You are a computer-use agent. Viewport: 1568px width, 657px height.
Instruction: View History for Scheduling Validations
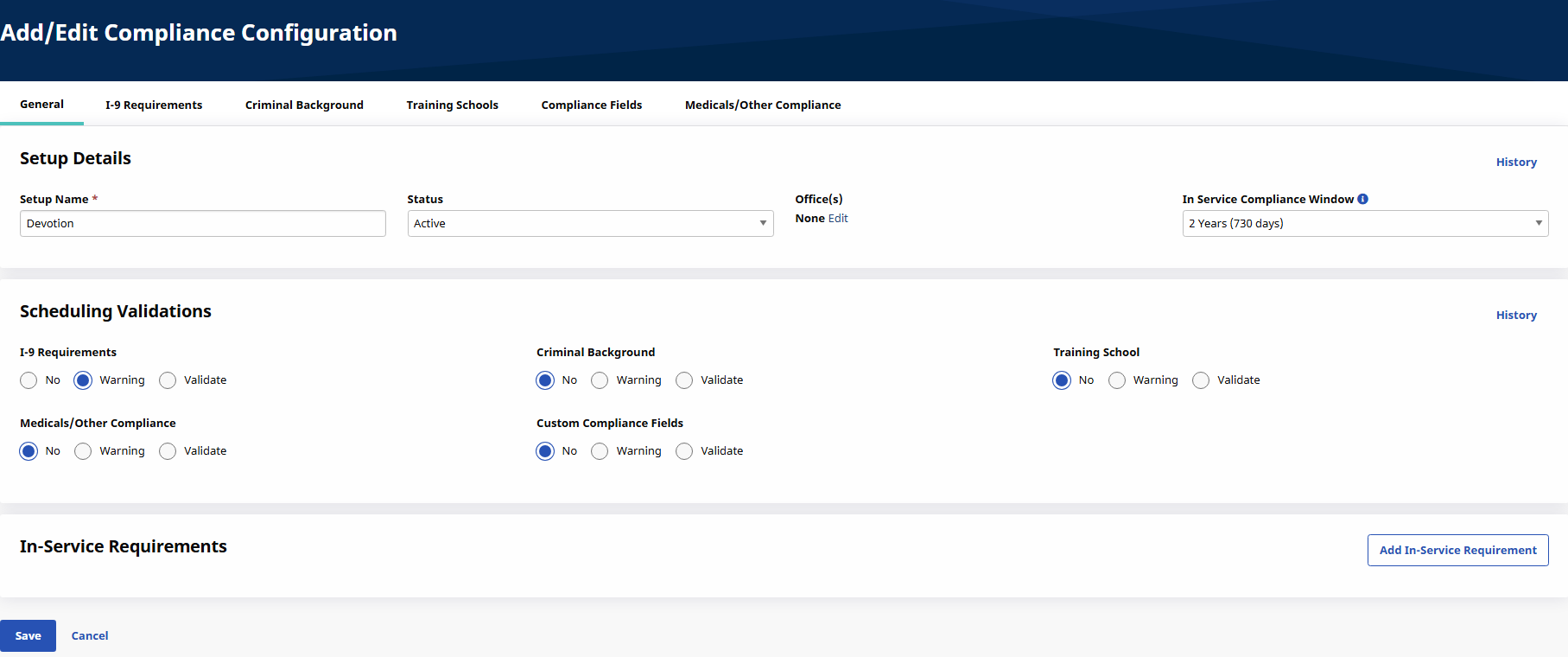pyautogui.click(x=1515, y=315)
